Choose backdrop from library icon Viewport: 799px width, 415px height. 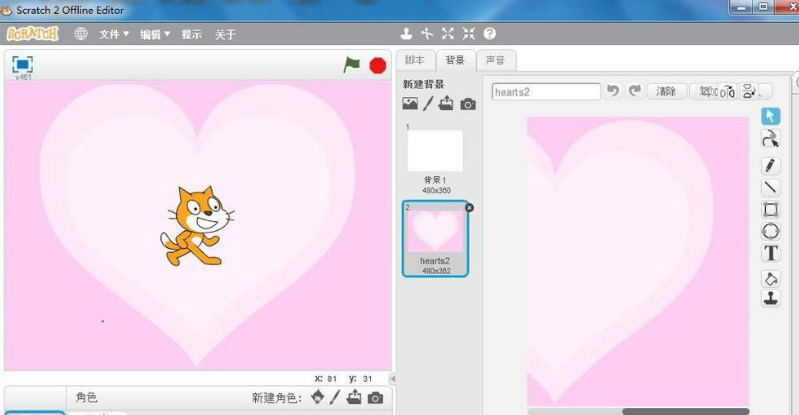click(410, 104)
